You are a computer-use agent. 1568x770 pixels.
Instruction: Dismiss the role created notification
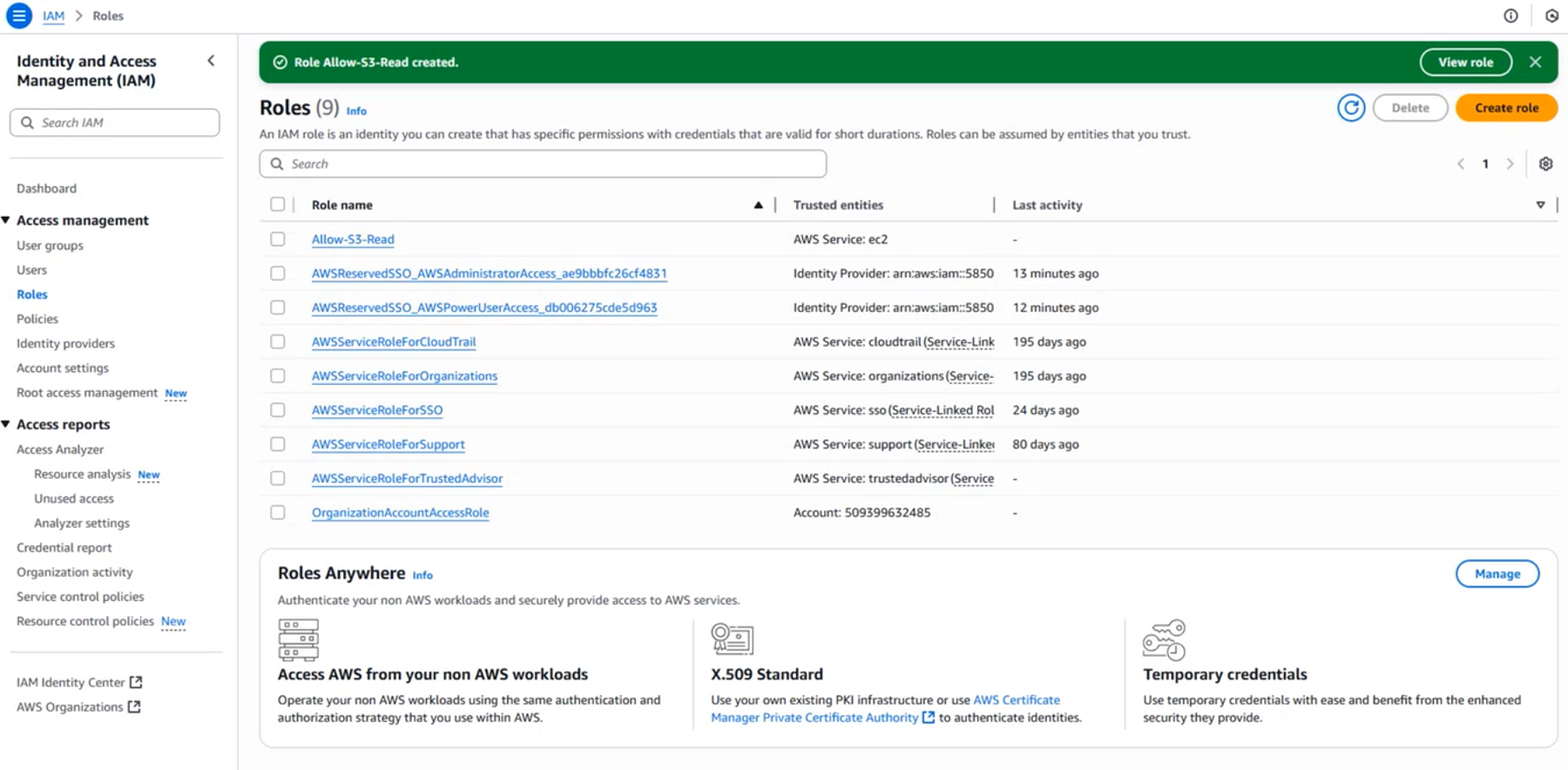coord(1535,62)
